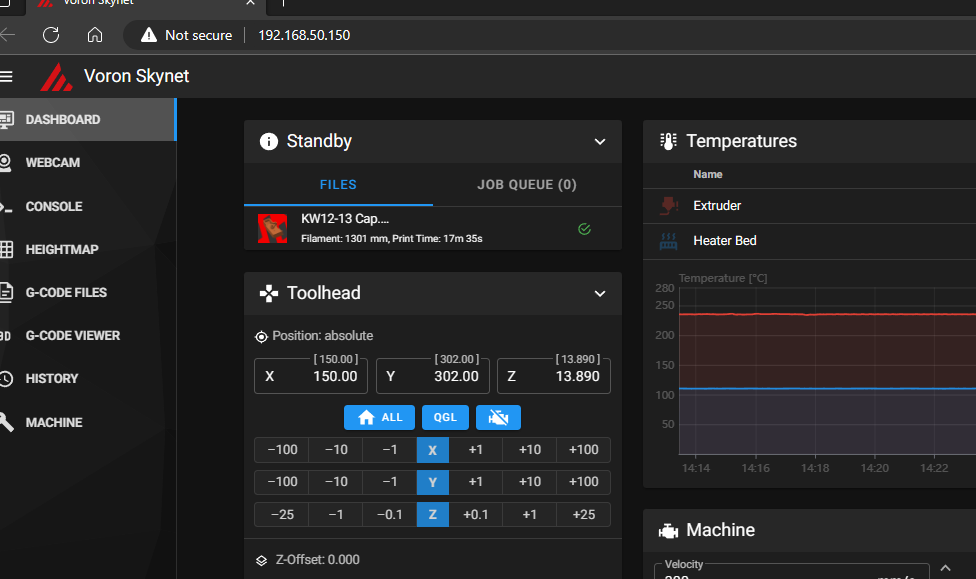Go back in browser history
The width and height of the screenshot is (976, 579).
coord(7,35)
